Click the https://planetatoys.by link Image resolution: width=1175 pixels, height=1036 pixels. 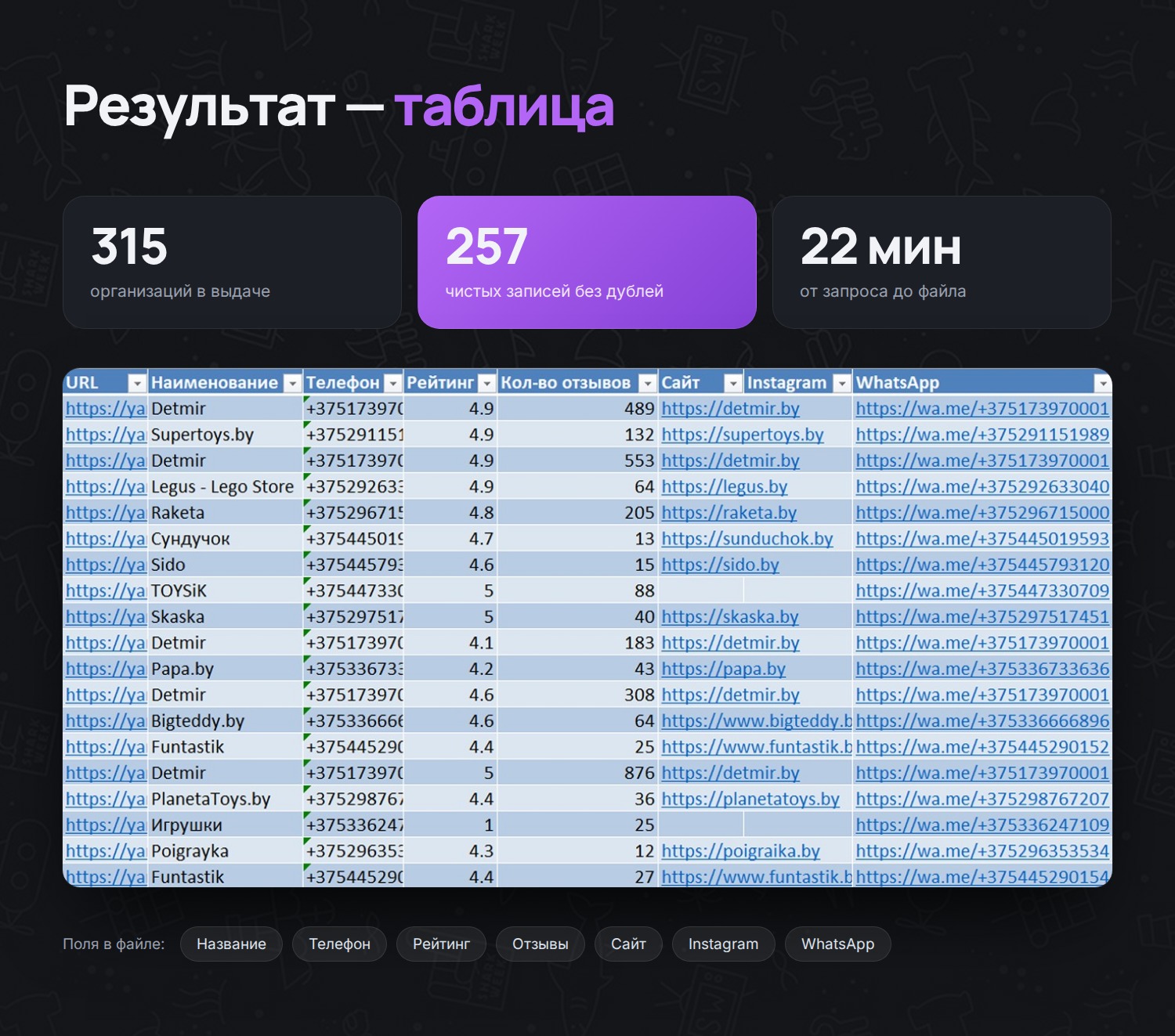click(x=750, y=799)
